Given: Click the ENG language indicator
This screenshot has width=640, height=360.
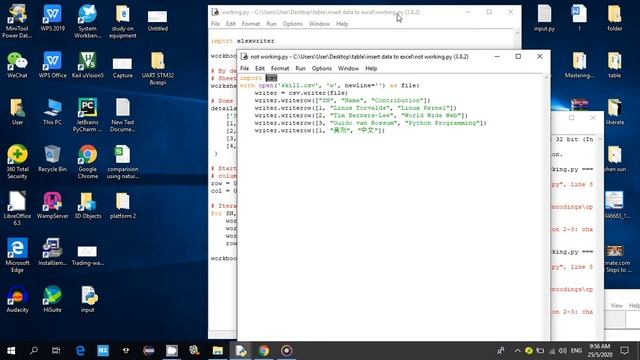Looking at the screenshot, I should pos(576,351).
